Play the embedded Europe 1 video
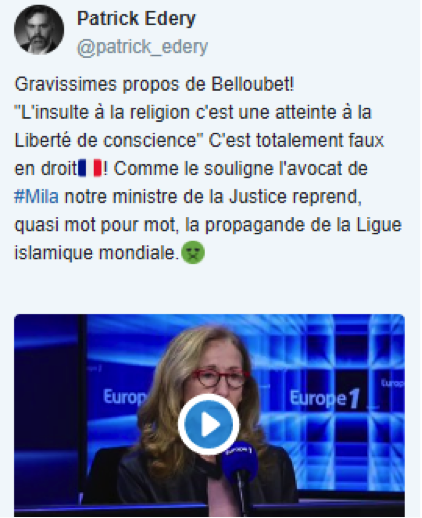 [x=208, y=425]
